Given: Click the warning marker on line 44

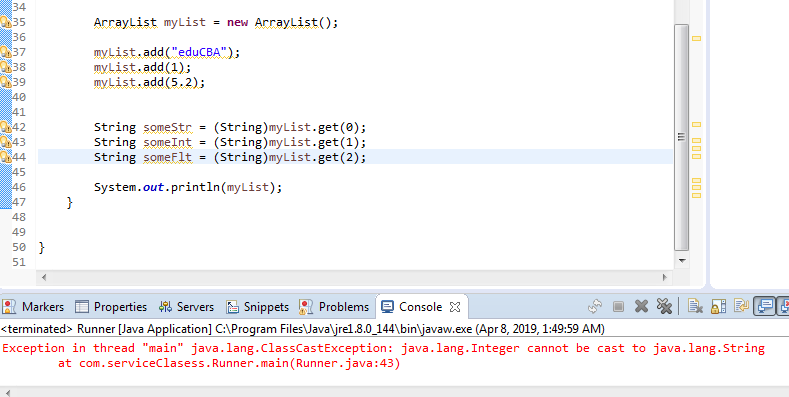Looking at the screenshot, I should [x=6, y=157].
